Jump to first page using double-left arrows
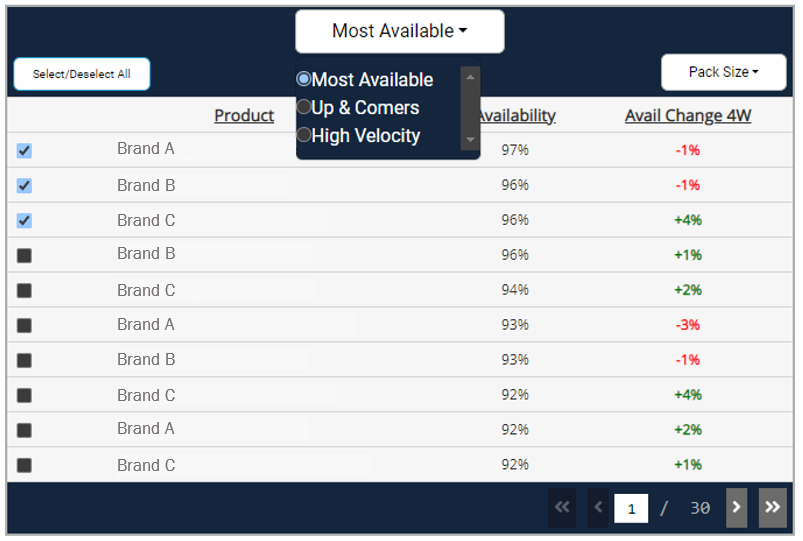Screen dimensions: 803x541 [562, 508]
